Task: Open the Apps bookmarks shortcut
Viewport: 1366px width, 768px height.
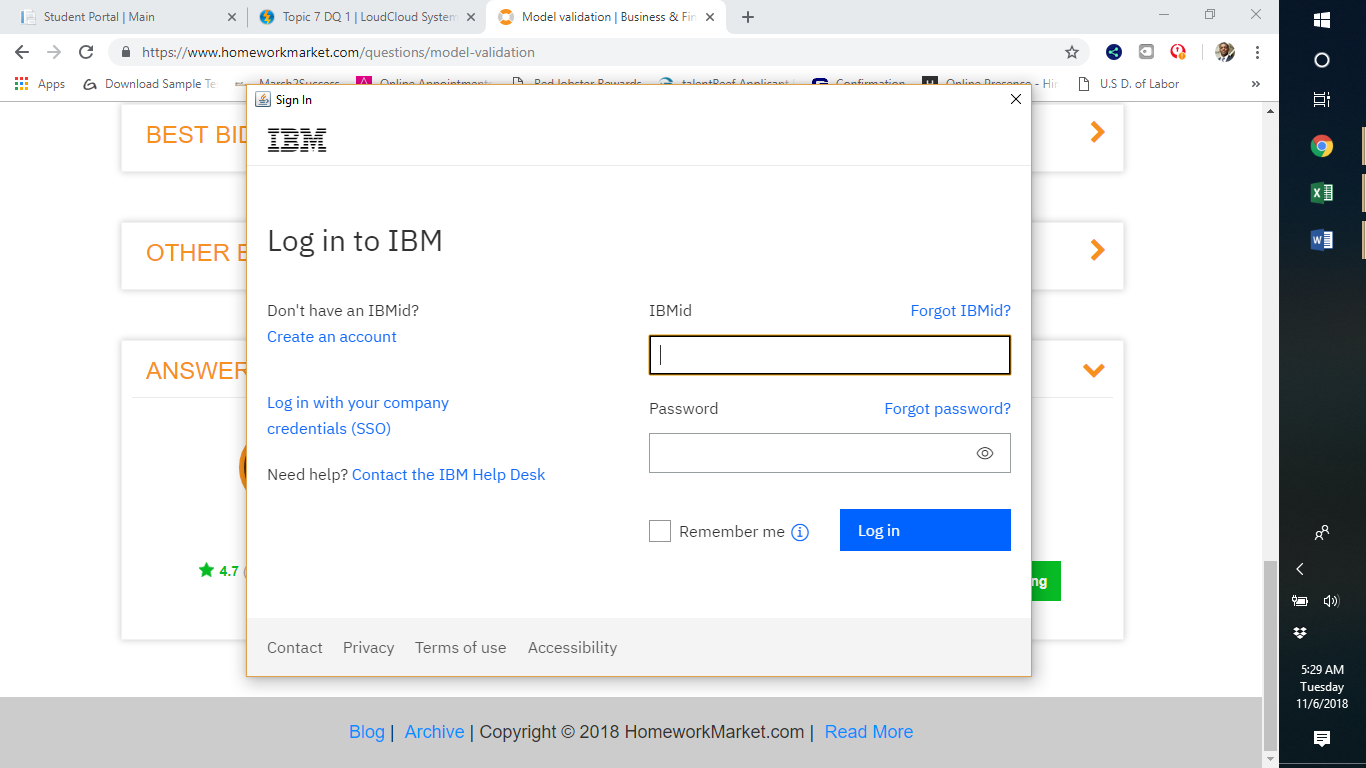Action: tap(40, 84)
